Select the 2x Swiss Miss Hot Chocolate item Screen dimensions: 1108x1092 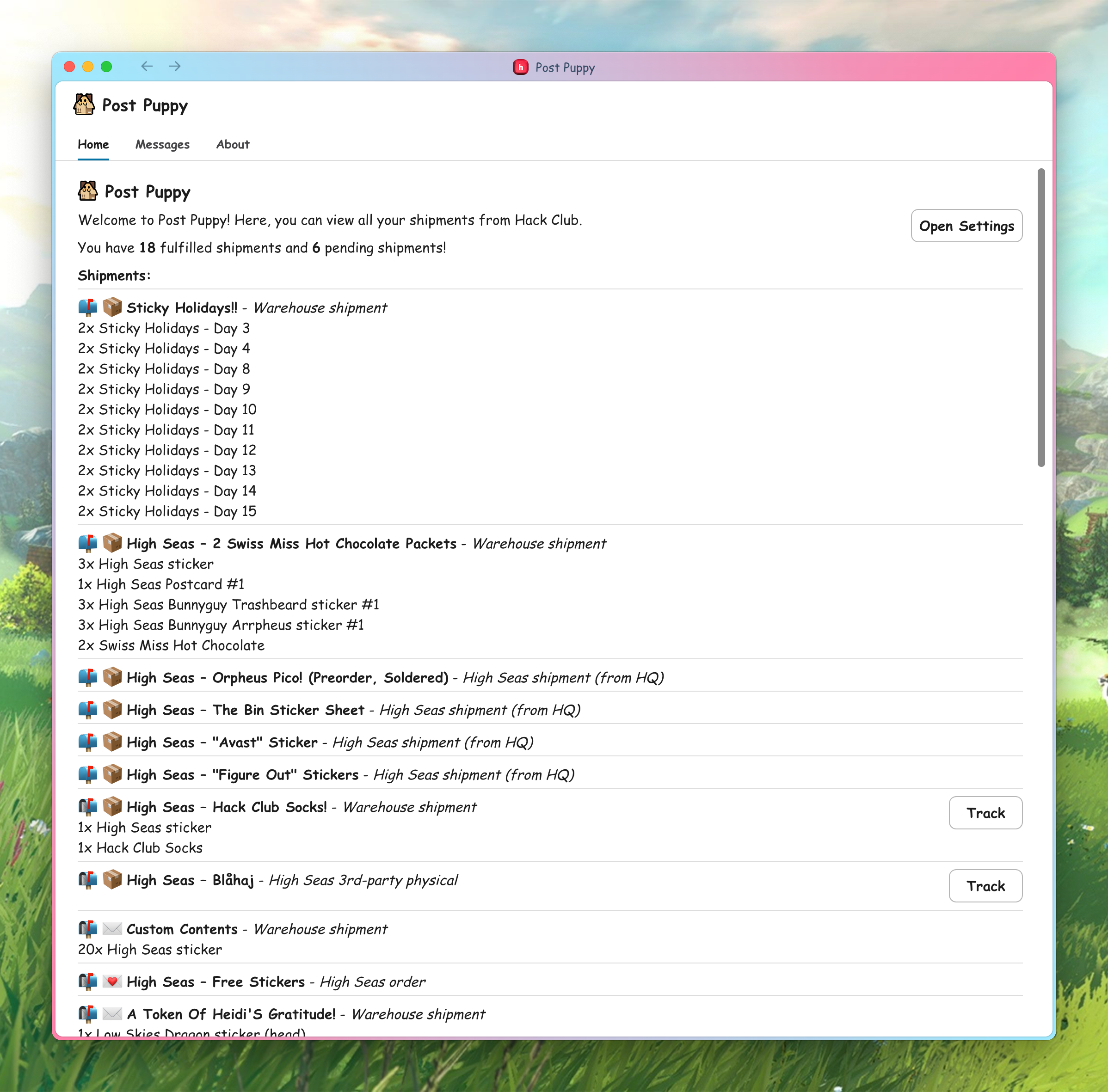pos(172,645)
